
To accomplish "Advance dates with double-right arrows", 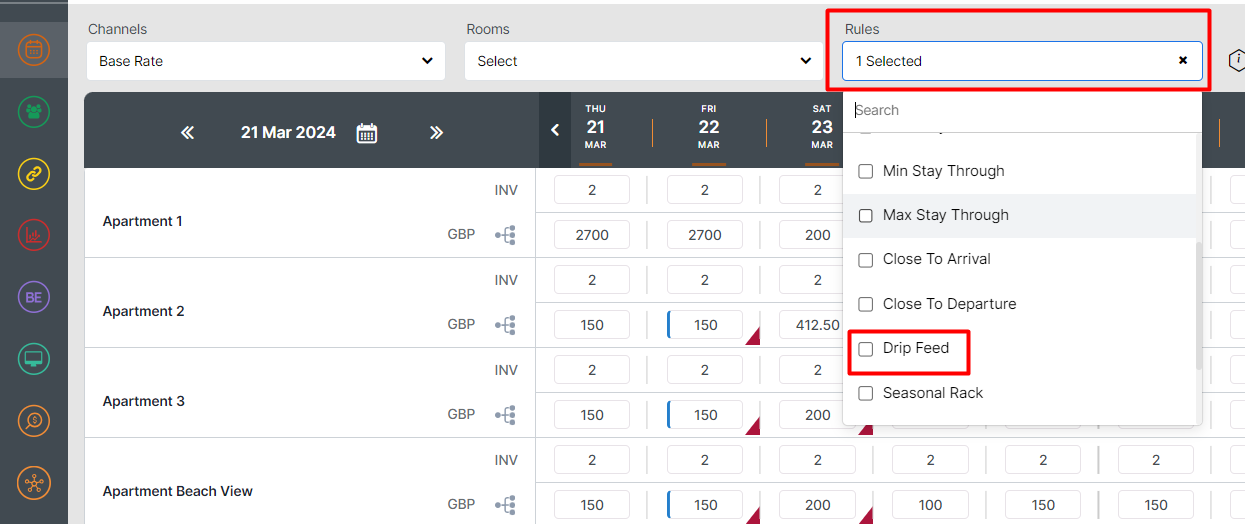I will 436,133.
